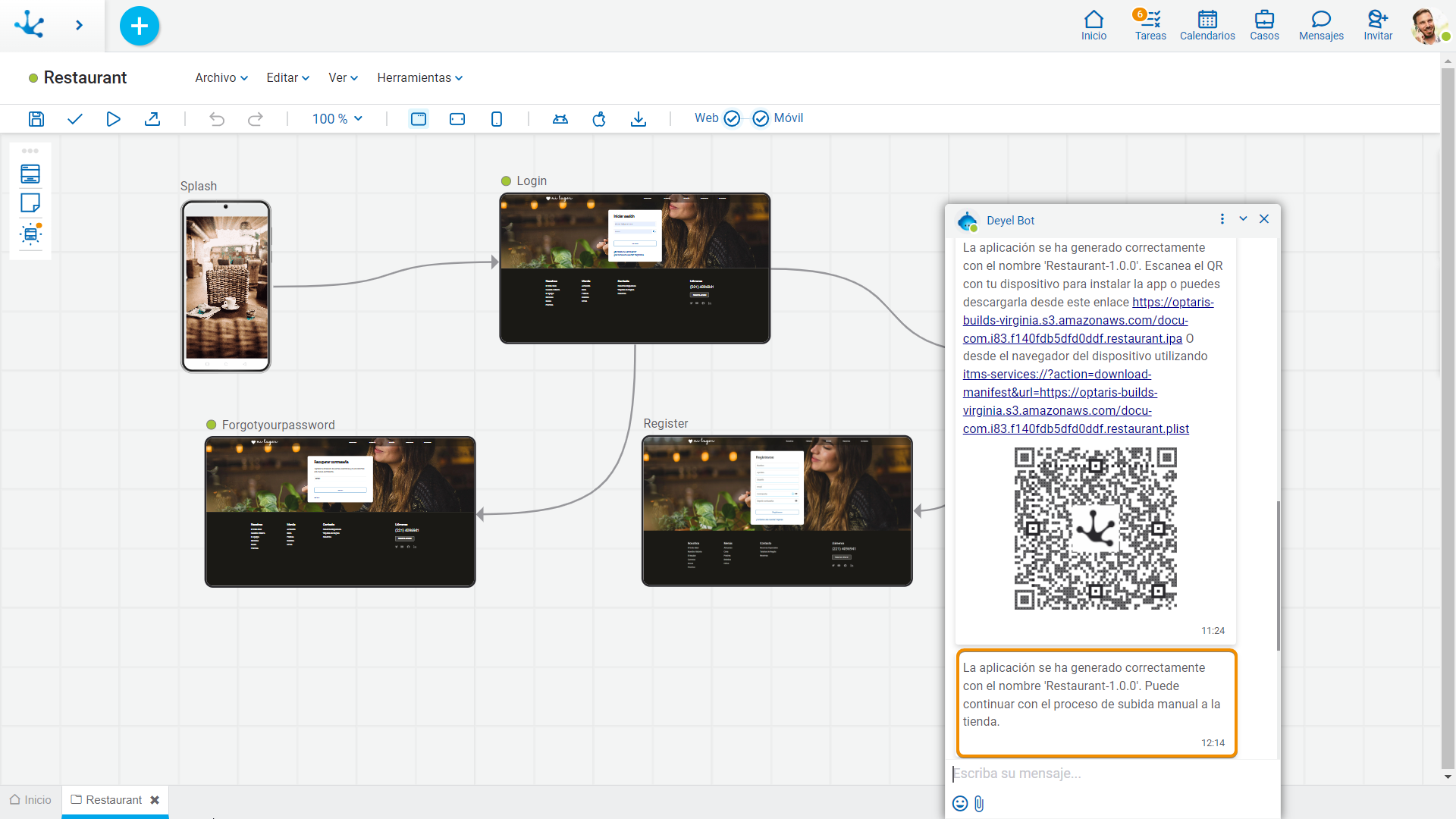Image resolution: width=1456 pixels, height=819 pixels.
Task: Select the upload/publish icon in toolbar
Action: [152, 118]
